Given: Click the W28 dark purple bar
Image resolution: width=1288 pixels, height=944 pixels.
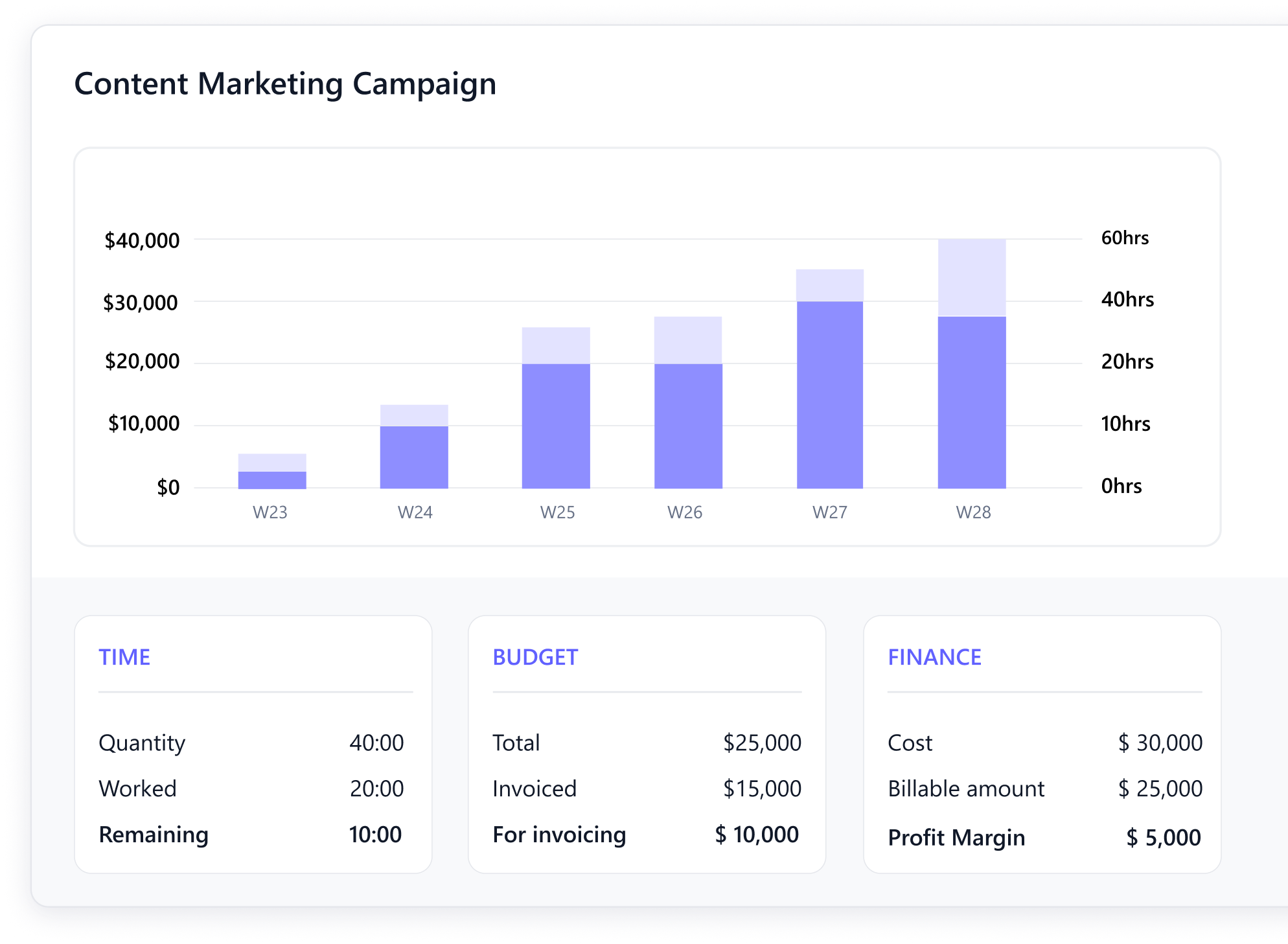Looking at the screenshot, I should tap(972, 402).
